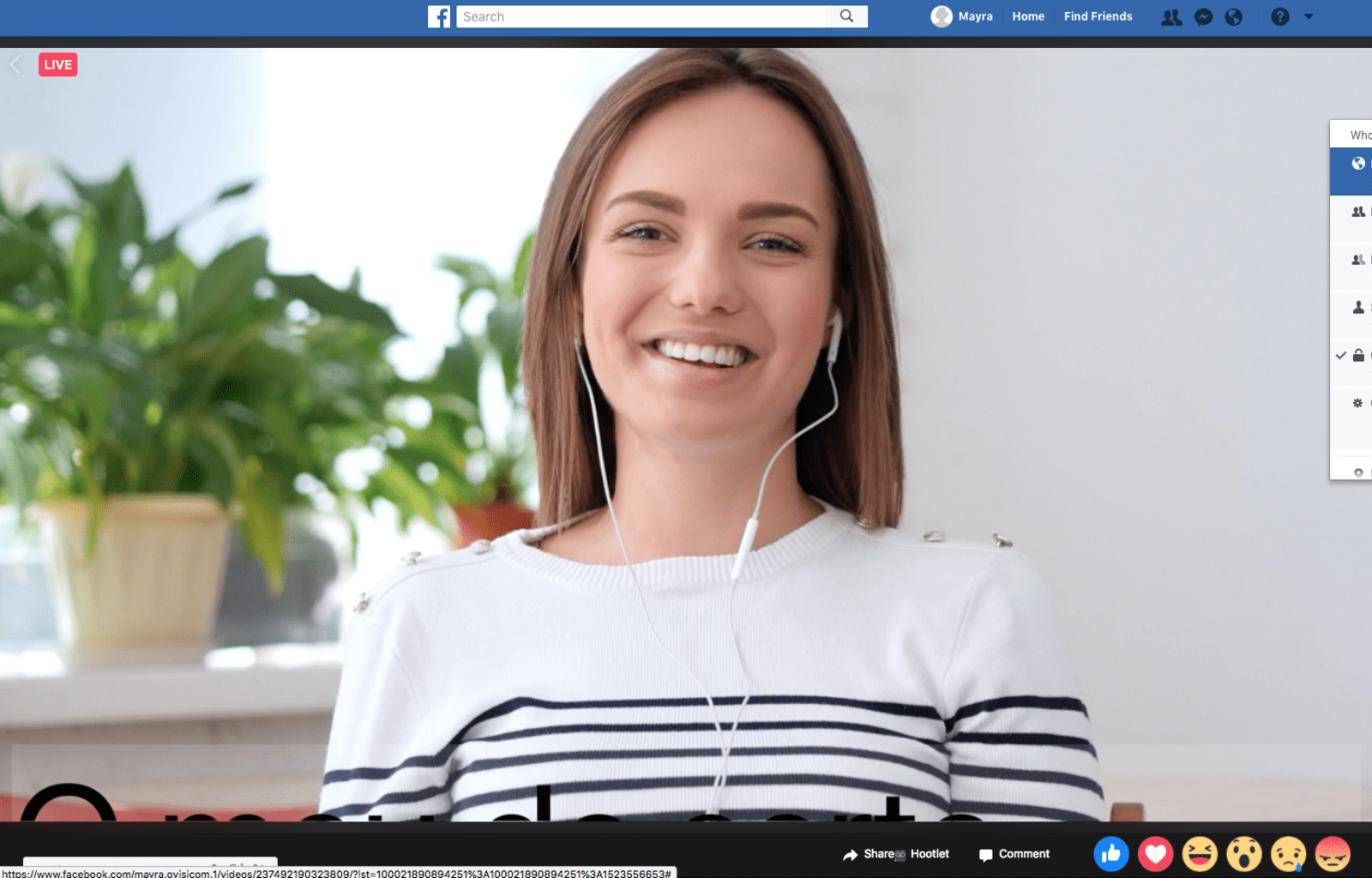The height and width of the screenshot is (878, 1372).
Task: Open Mayra's profile avatar
Action: click(x=942, y=16)
